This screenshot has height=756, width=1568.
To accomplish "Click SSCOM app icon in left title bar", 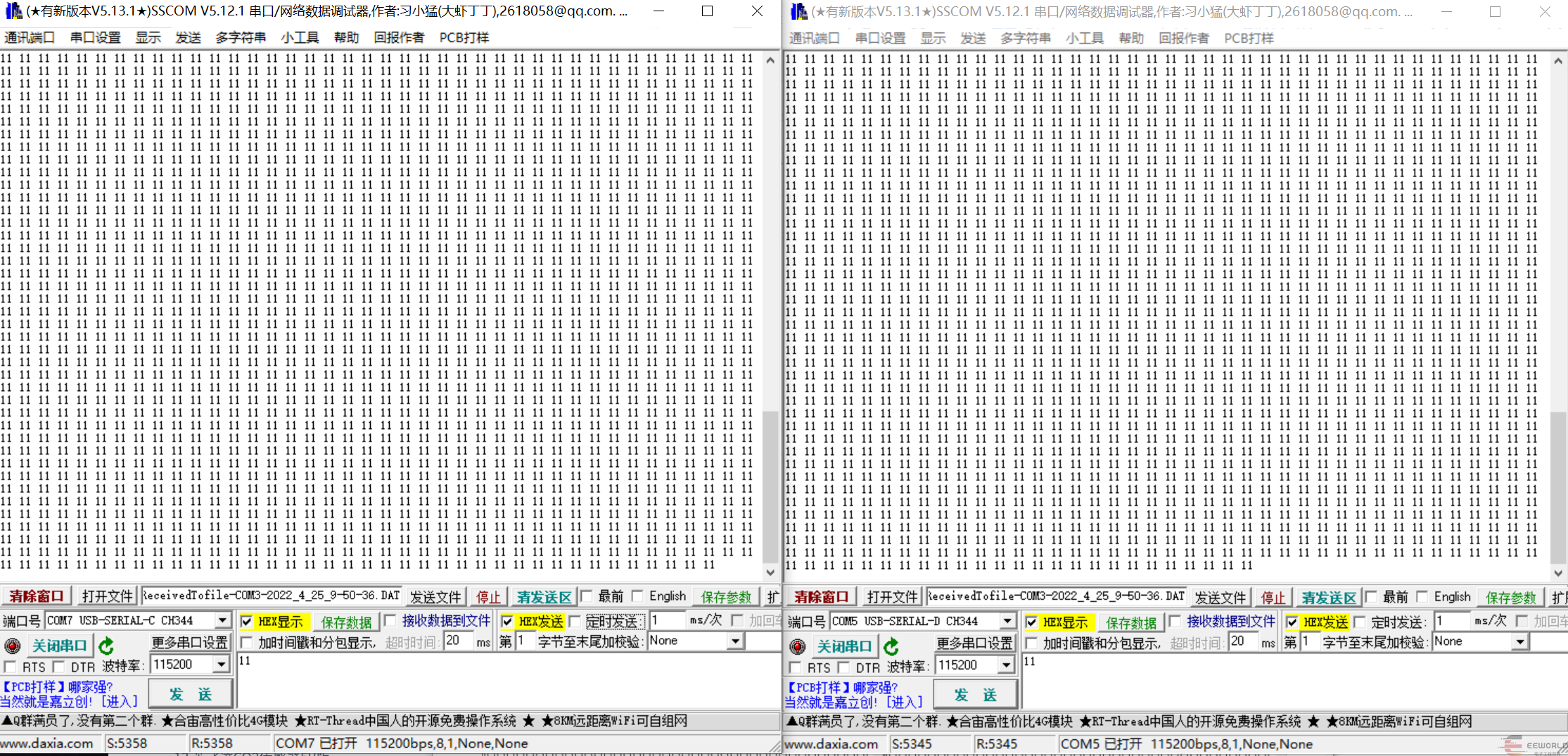I will click(13, 11).
